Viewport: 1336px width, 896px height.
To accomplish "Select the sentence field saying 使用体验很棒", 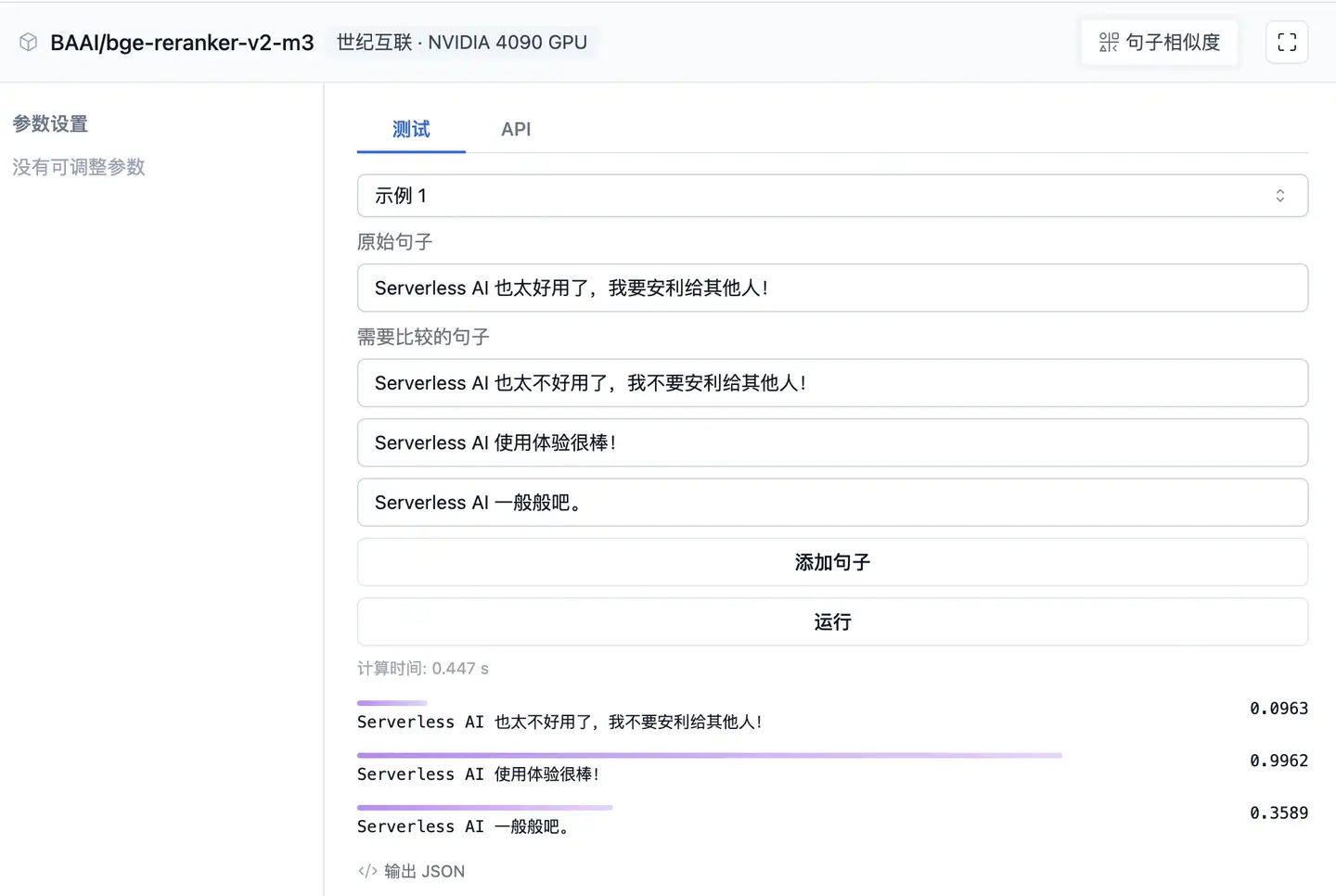I will pyautogui.click(x=832, y=442).
